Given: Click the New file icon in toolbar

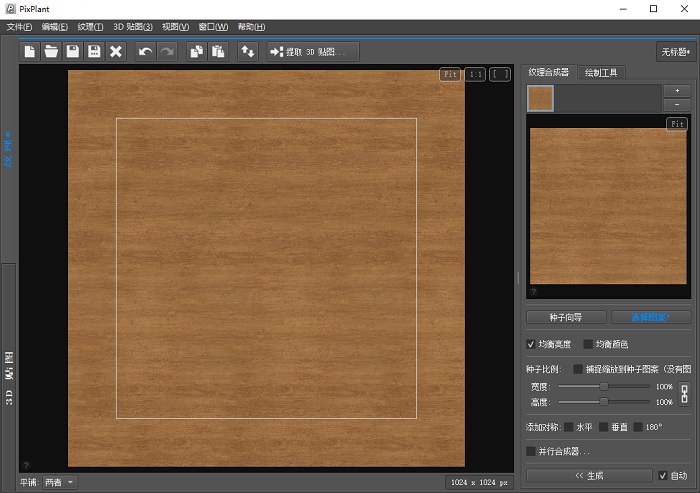Looking at the screenshot, I should coord(30,51).
